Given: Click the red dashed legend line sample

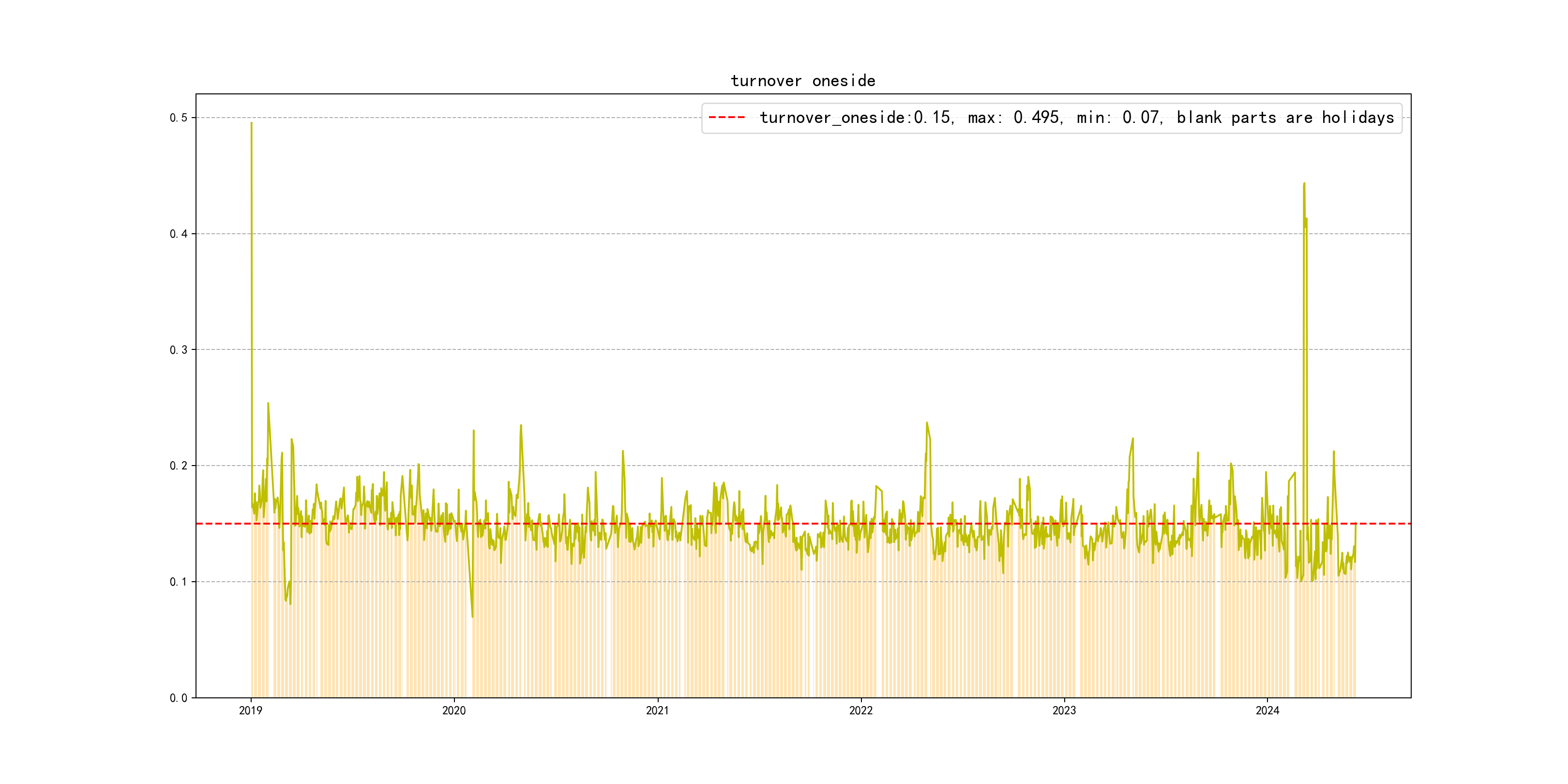Looking at the screenshot, I should (x=727, y=118).
